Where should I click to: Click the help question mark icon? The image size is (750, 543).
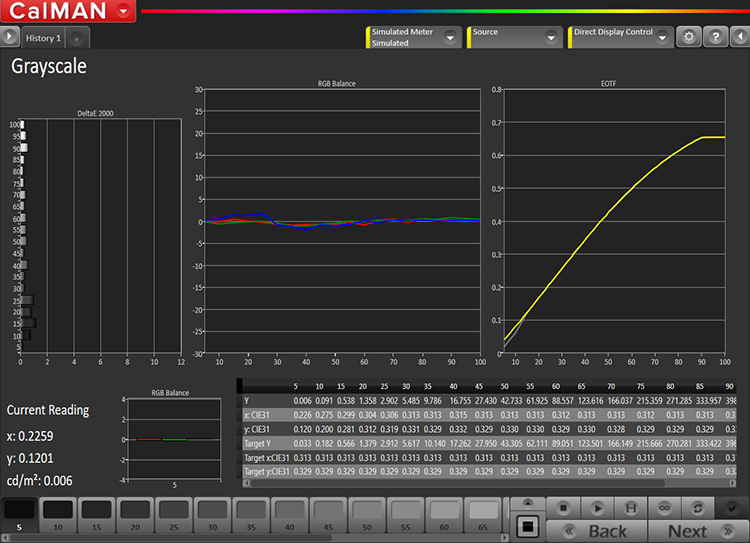click(715, 37)
